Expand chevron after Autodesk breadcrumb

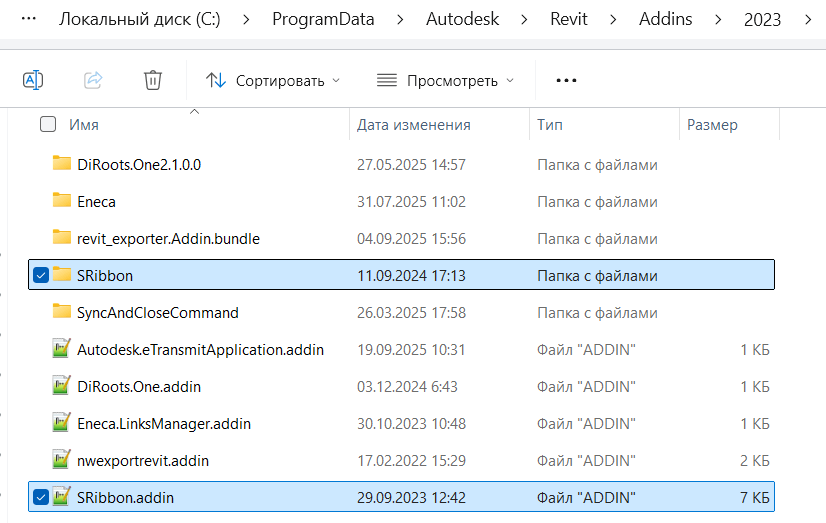click(x=524, y=20)
